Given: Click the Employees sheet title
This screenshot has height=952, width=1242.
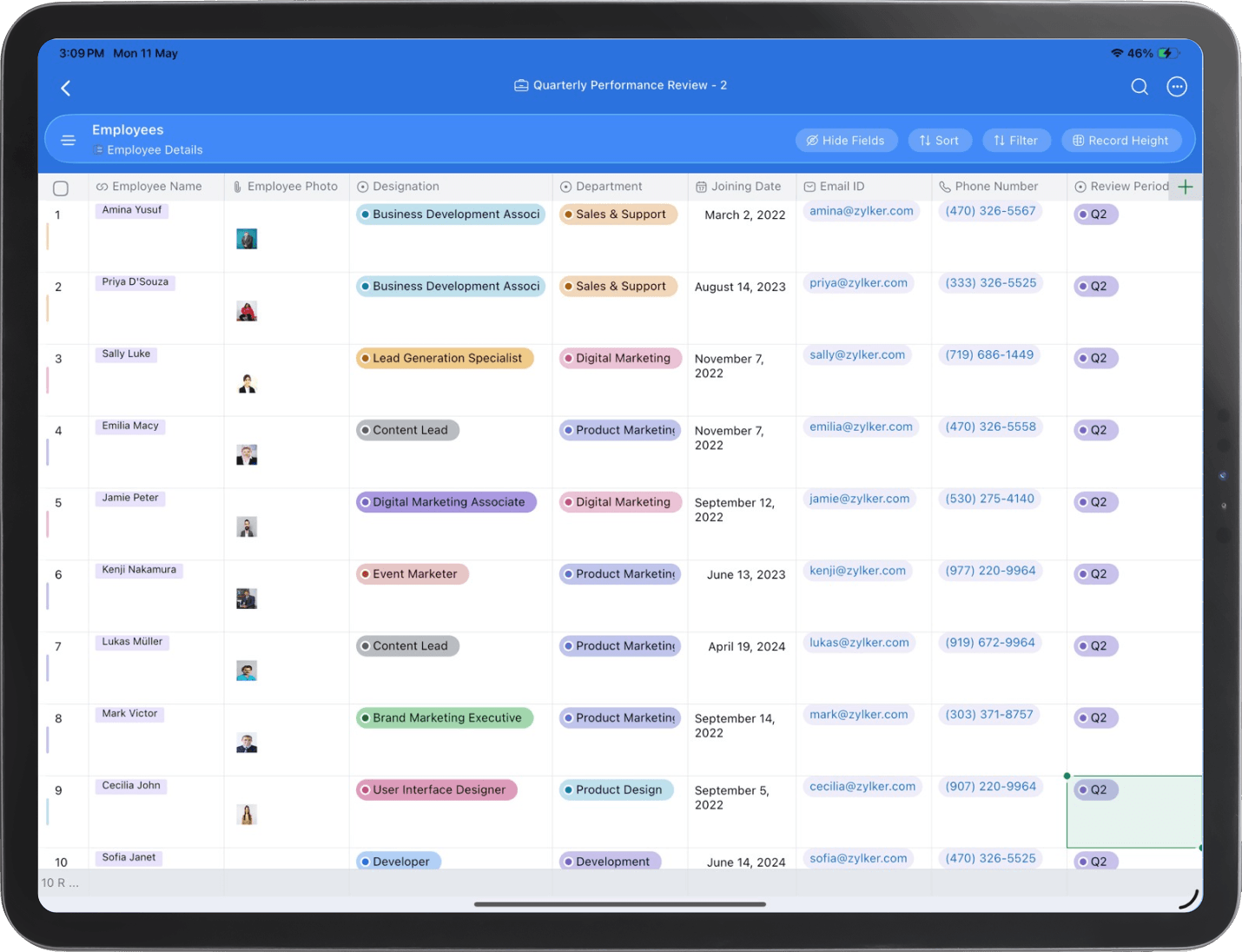Looking at the screenshot, I should pyautogui.click(x=128, y=130).
